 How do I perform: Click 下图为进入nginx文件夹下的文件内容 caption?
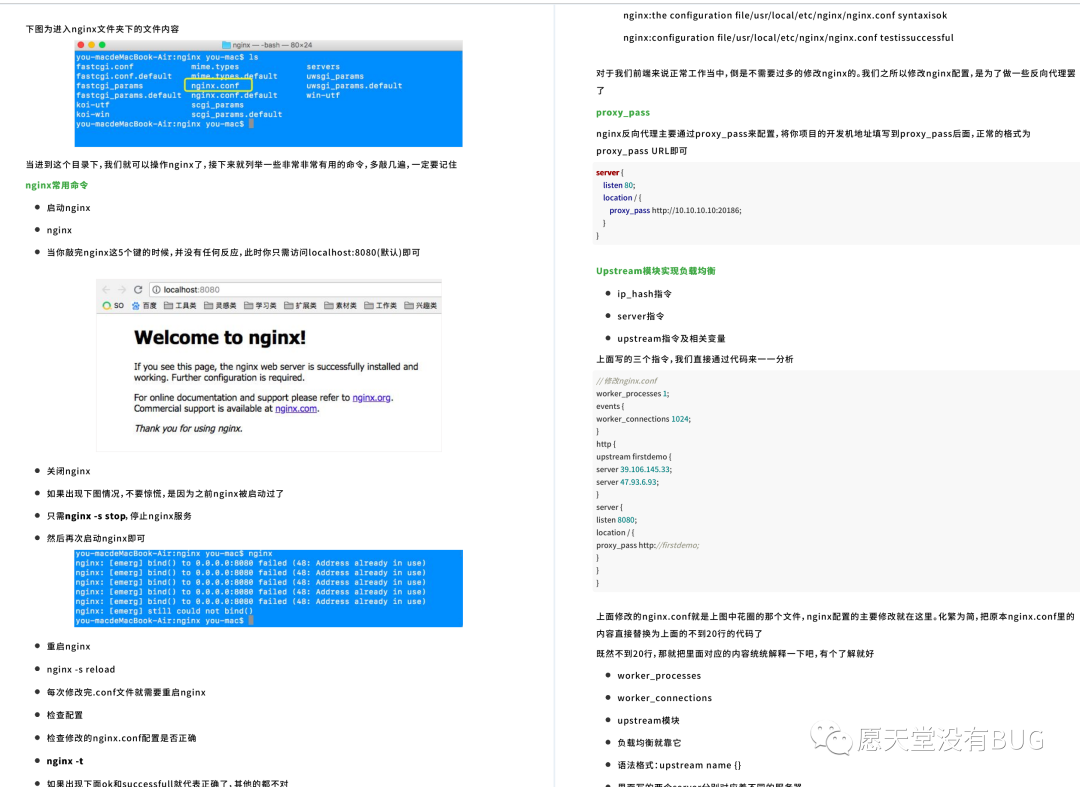(x=103, y=29)
